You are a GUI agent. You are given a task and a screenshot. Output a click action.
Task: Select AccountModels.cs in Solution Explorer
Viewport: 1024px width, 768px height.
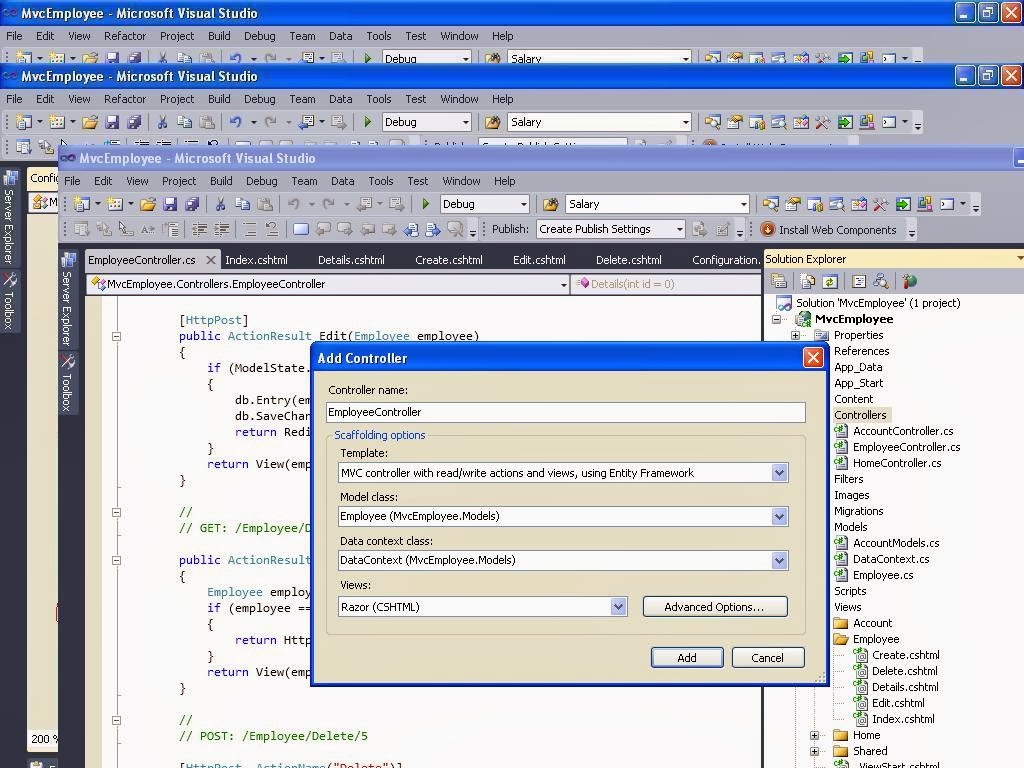(896, 543)
